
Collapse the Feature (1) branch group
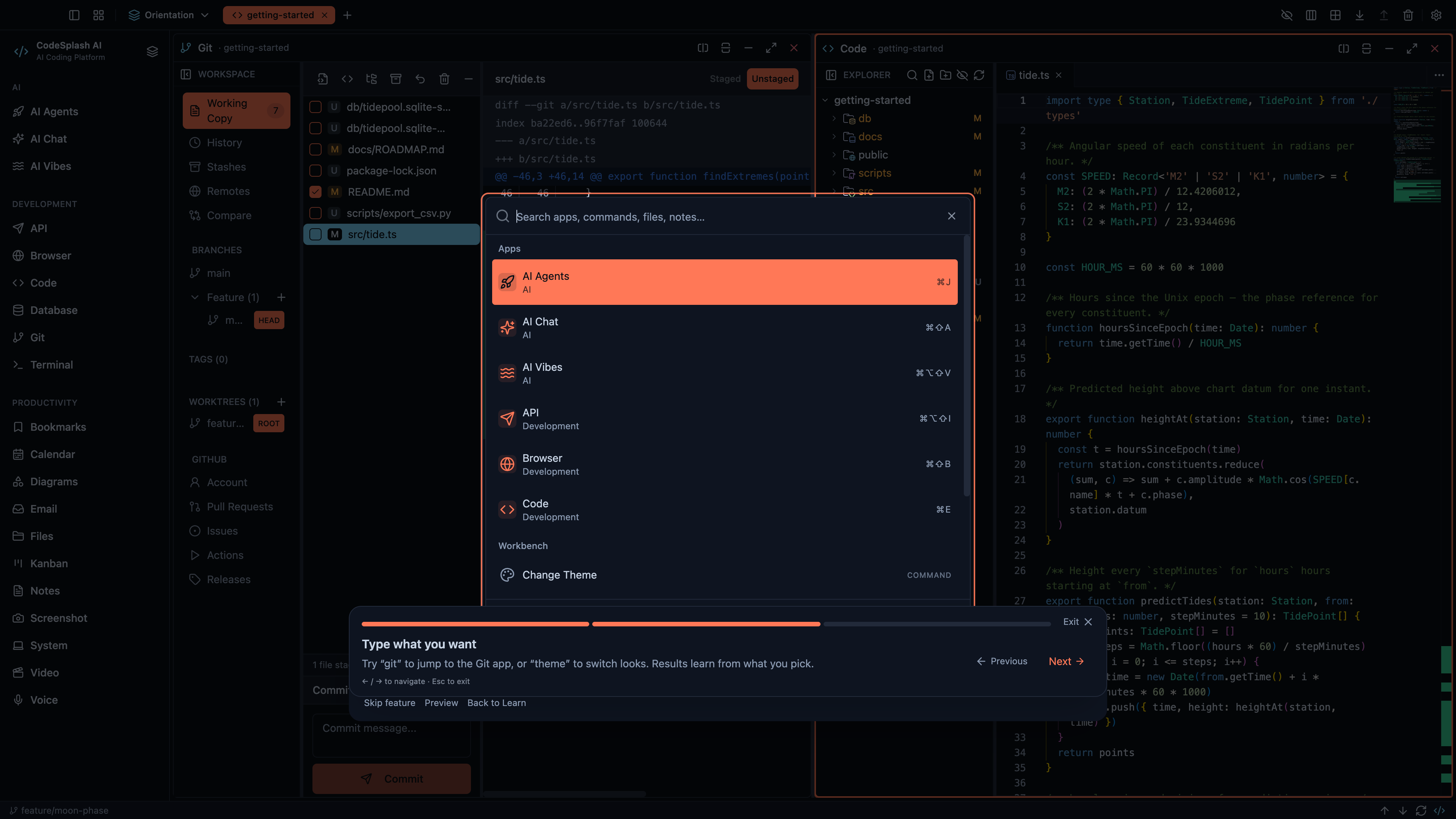pyautogui.click(x=195, y=297)
